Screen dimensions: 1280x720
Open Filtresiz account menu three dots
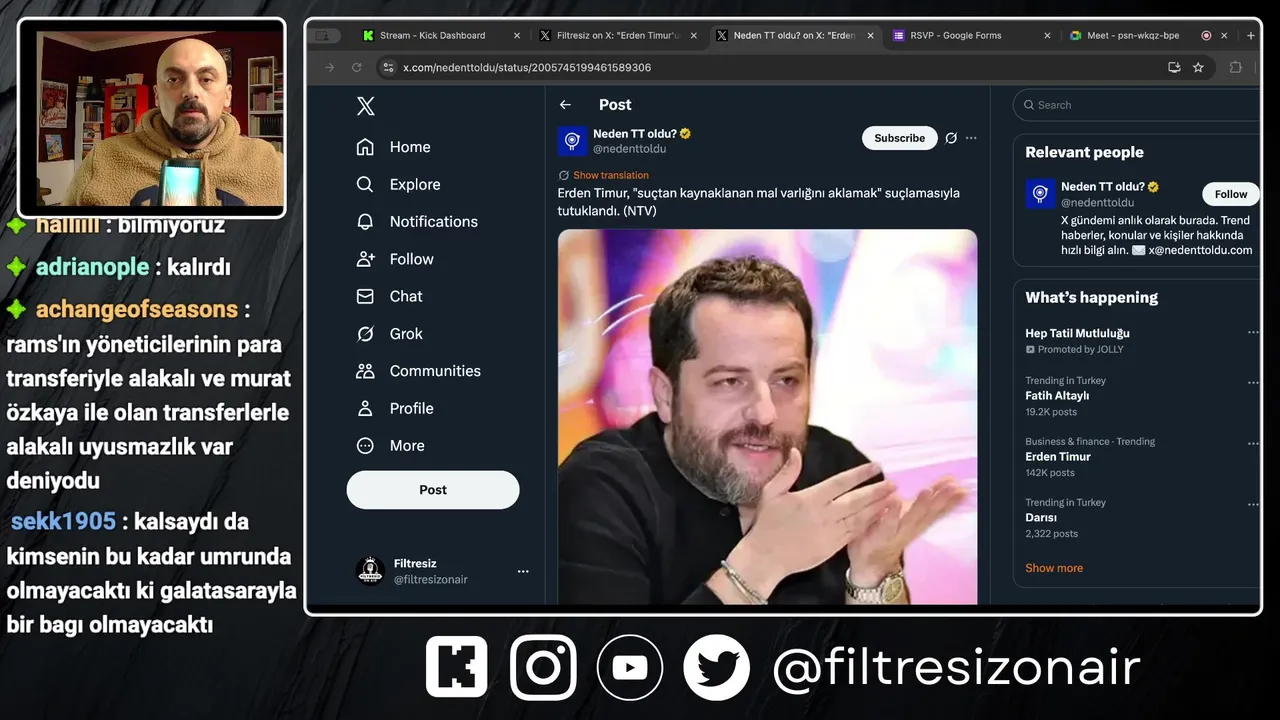click(522, 571)
